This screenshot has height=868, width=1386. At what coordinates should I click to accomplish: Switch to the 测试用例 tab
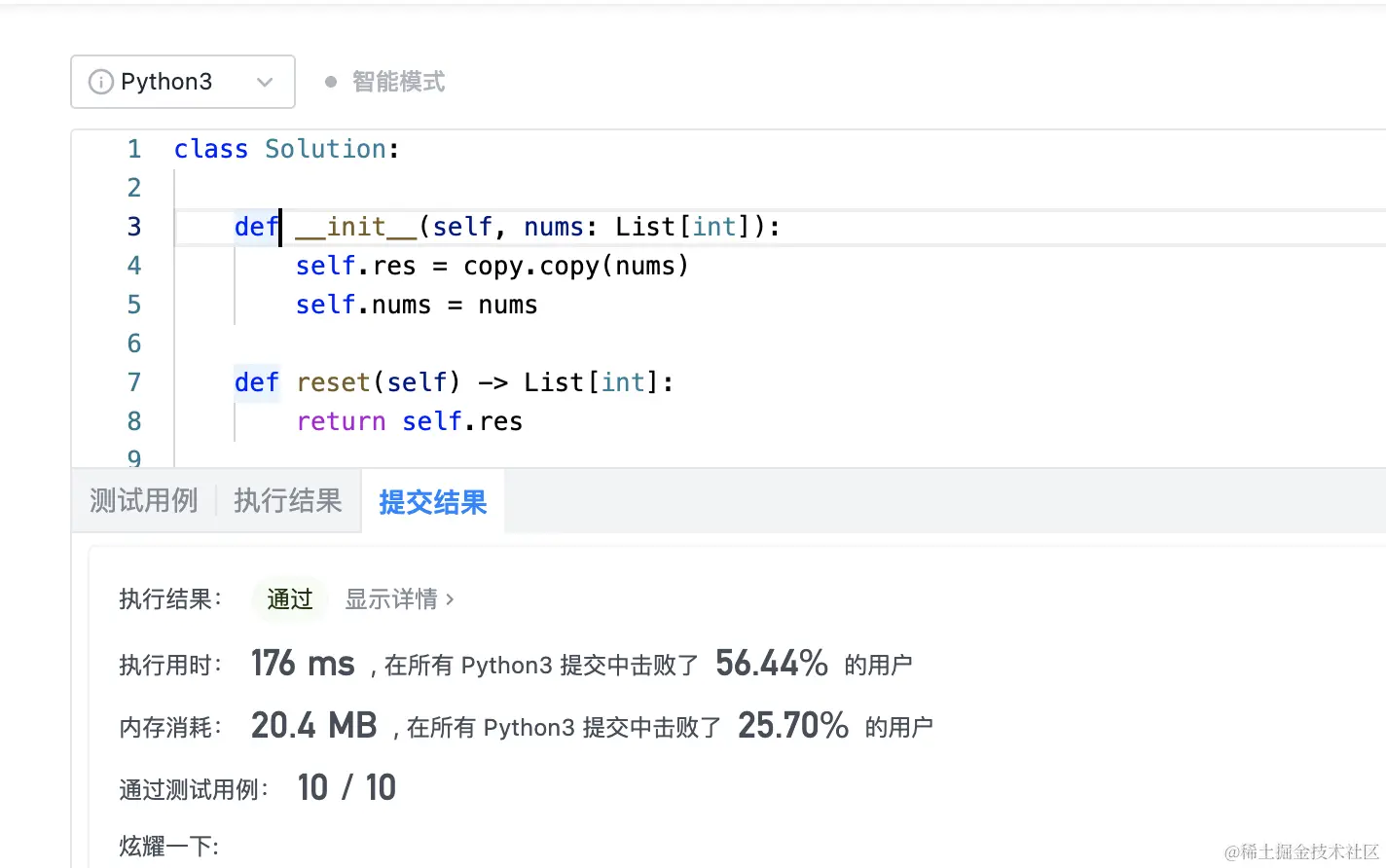pos(143,501)
